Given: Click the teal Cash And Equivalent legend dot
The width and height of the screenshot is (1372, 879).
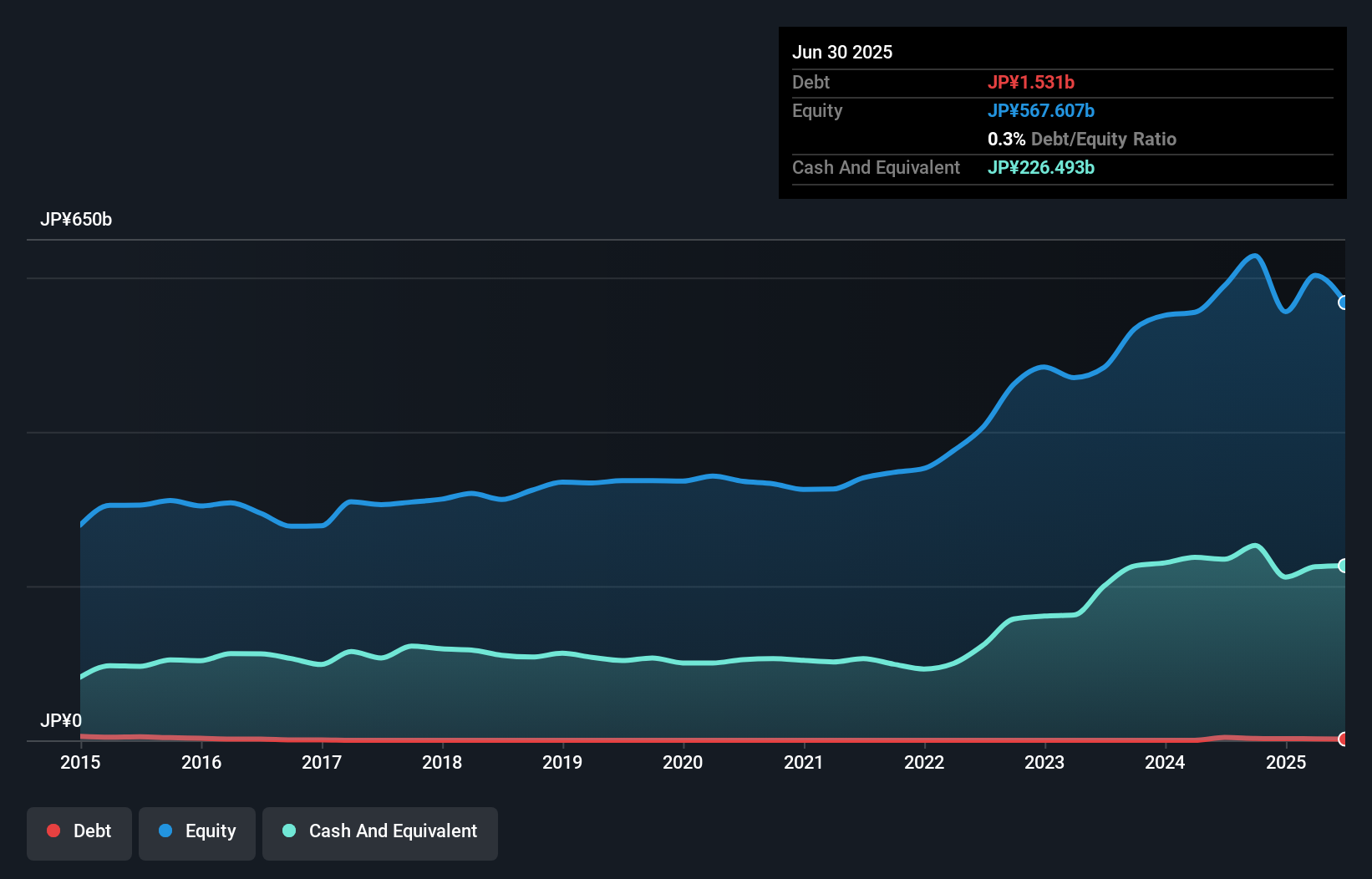Looking at the screenshot, I should (288, 831).
